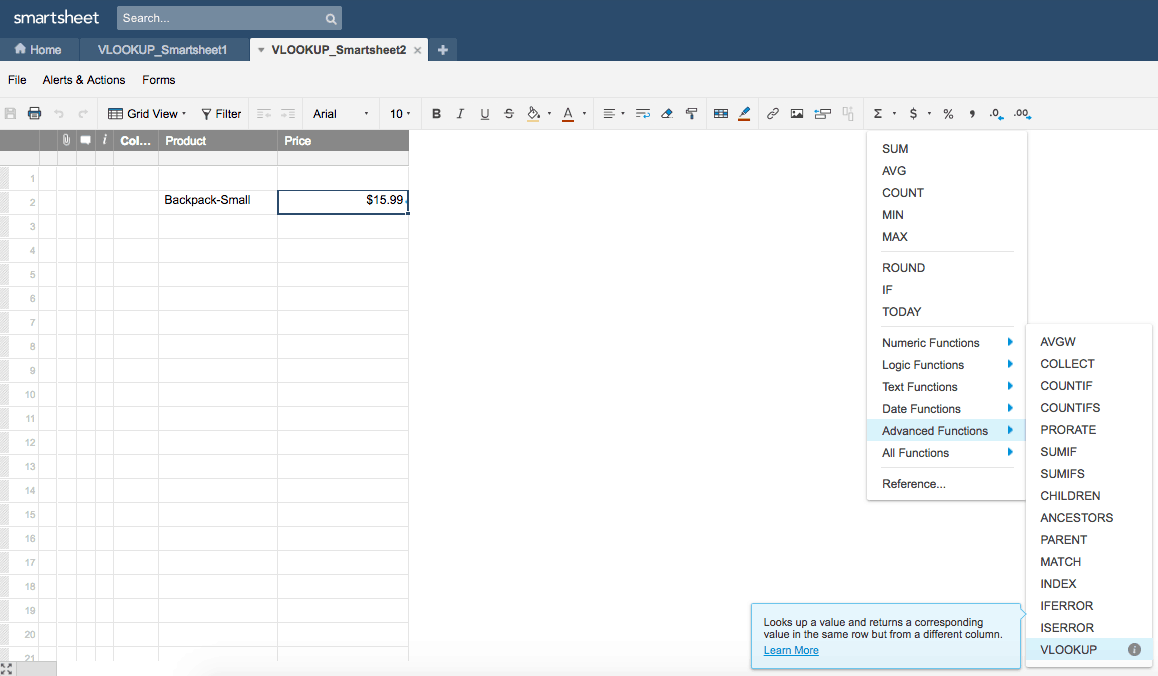Click the insert hyperlink icon

coord(772,114)
